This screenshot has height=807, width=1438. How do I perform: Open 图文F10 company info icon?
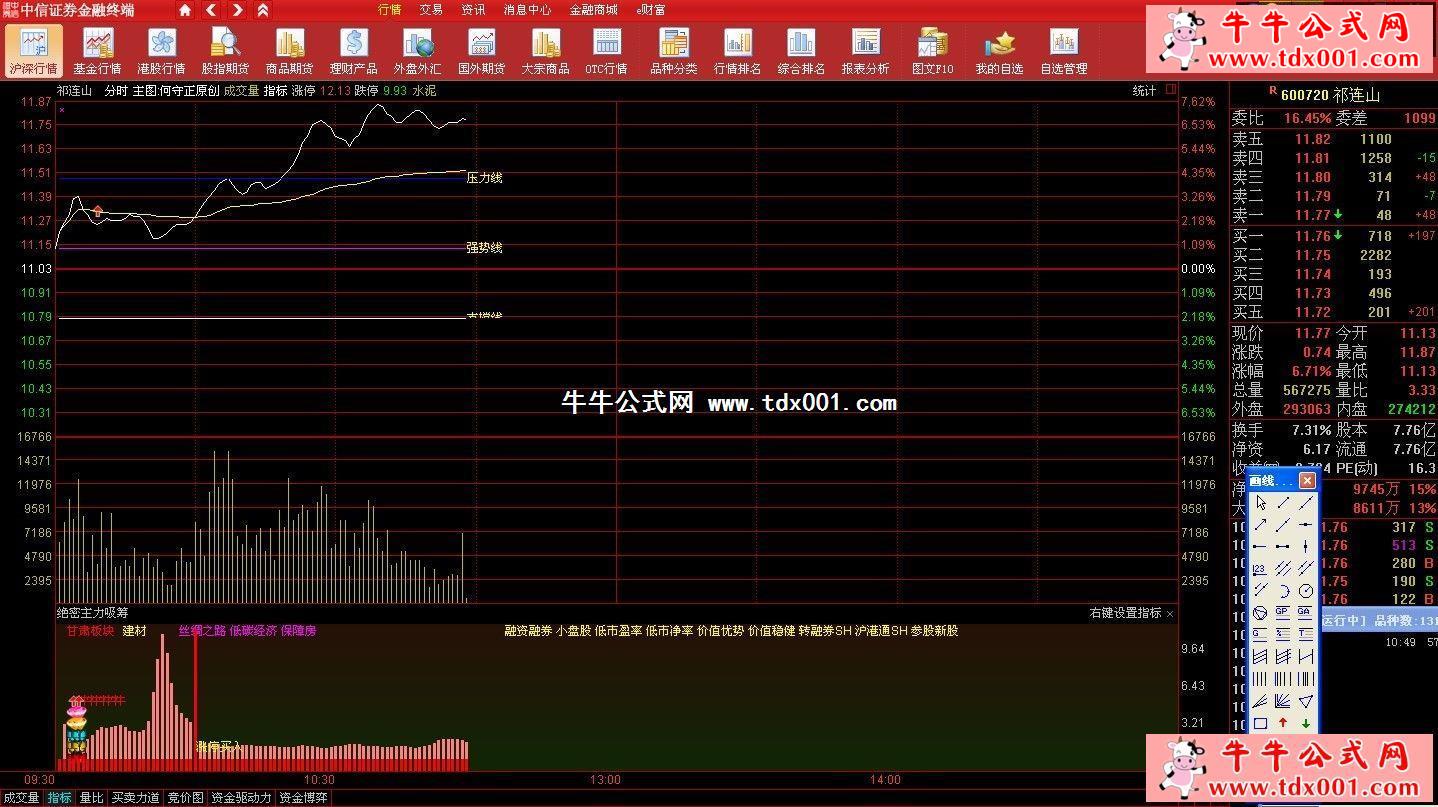point(932,50)
